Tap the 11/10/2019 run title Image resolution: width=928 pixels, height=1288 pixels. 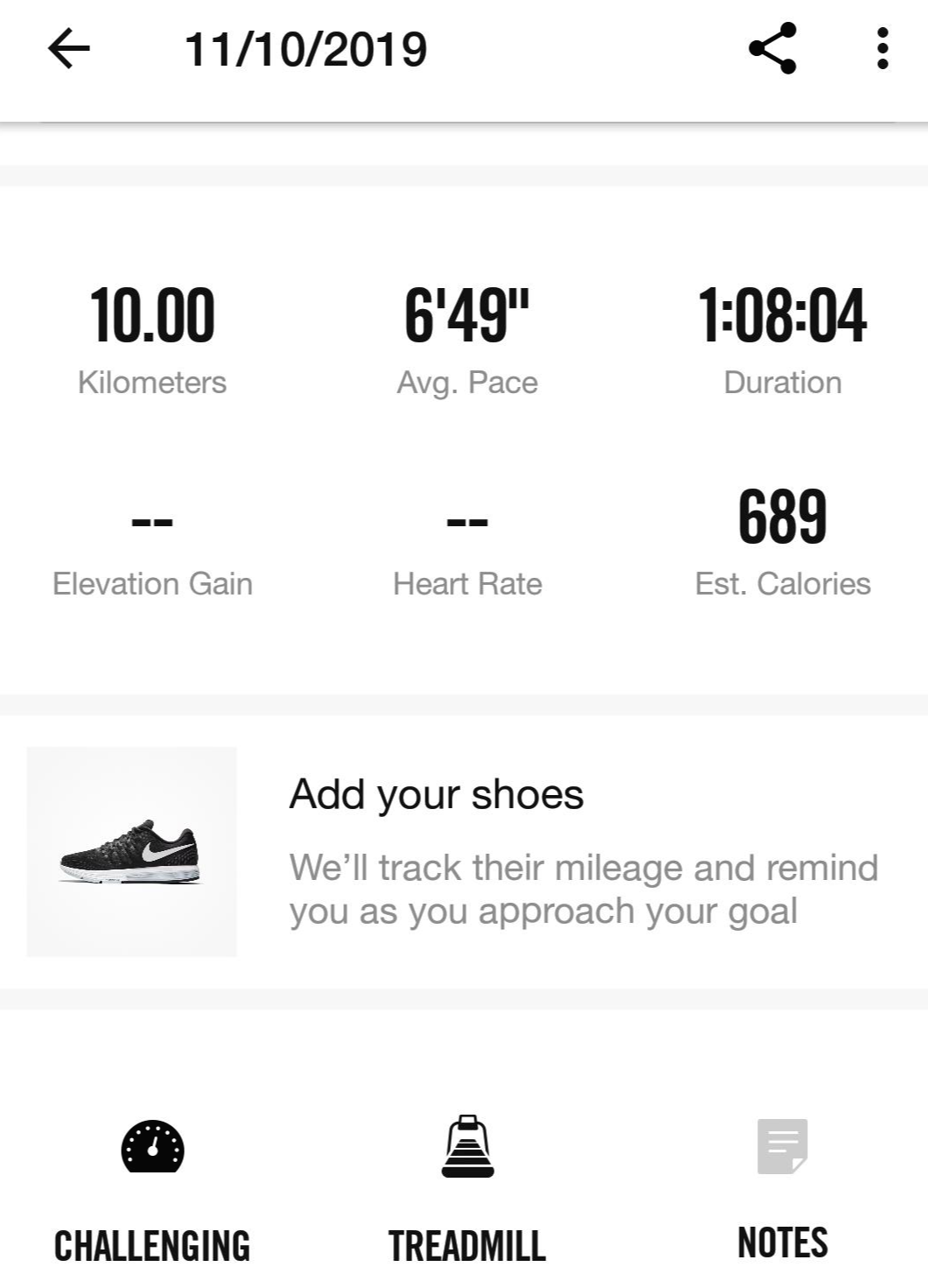pos(306,49)
